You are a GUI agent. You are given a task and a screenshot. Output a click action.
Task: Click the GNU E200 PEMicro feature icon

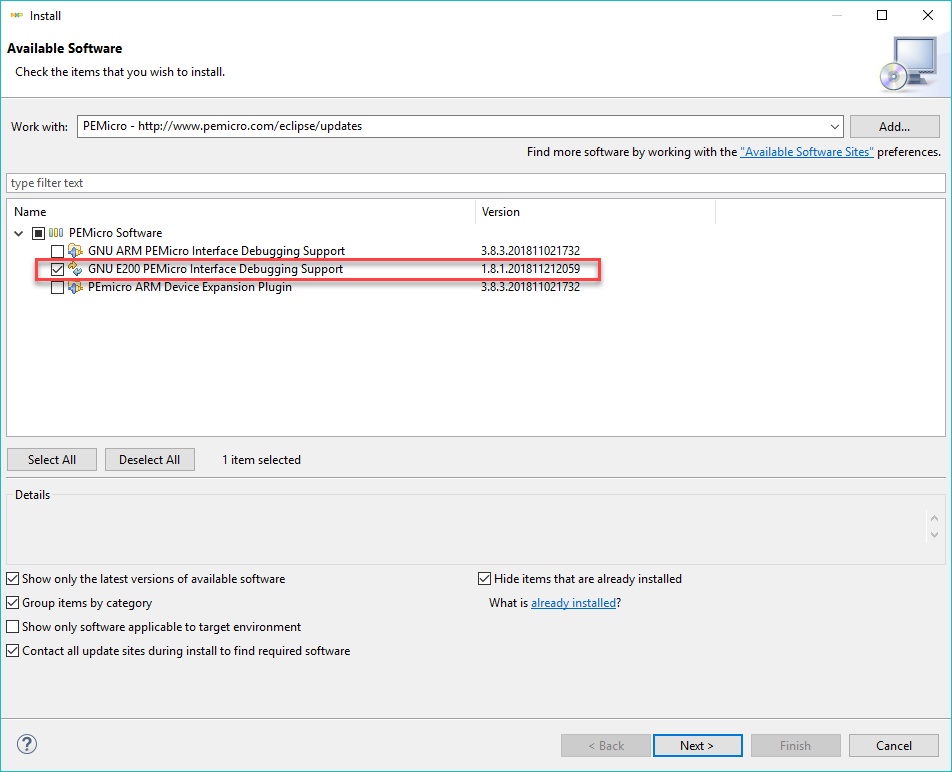75,269
